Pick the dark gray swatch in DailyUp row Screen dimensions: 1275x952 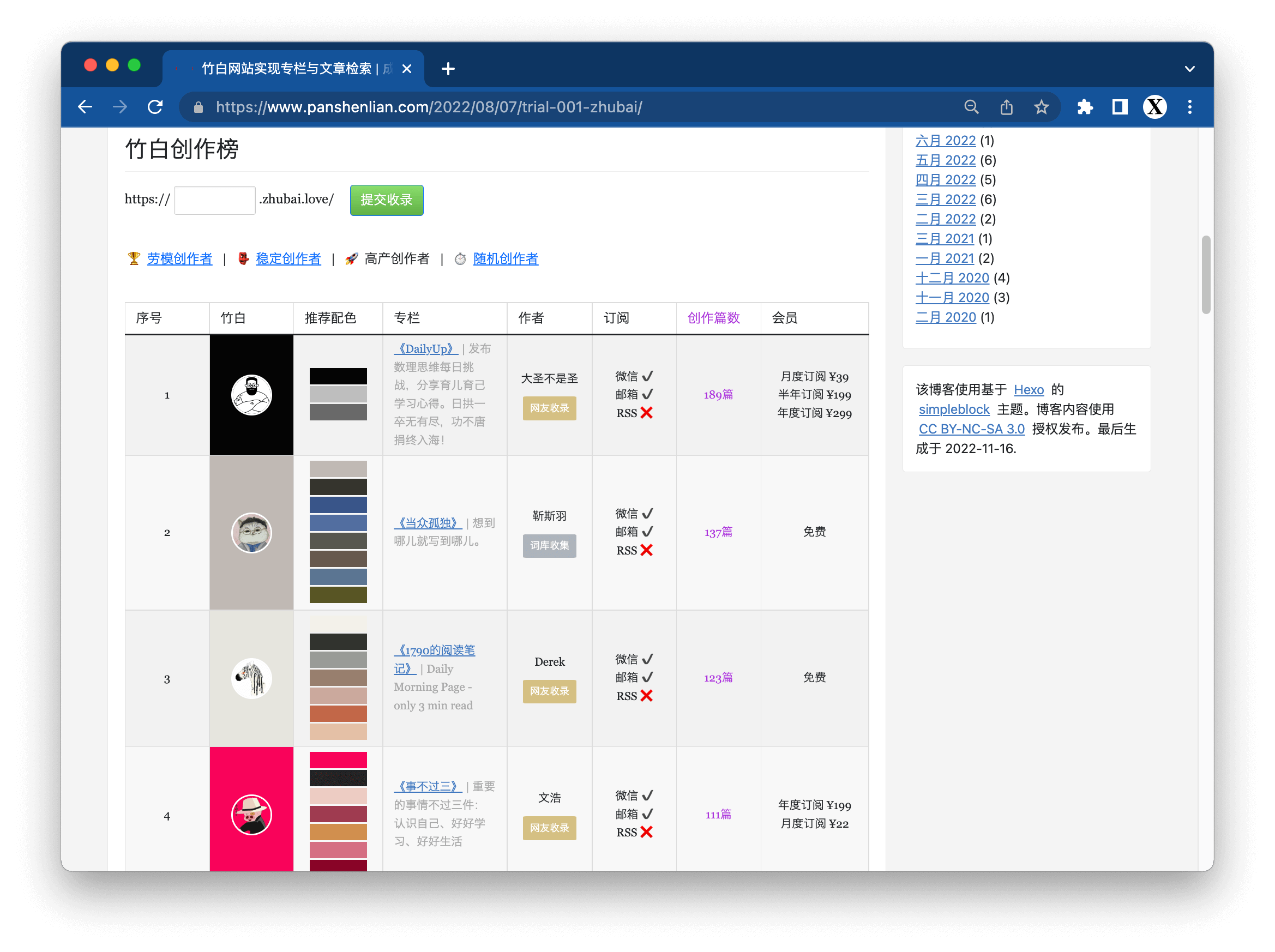(x=338, y=412)
